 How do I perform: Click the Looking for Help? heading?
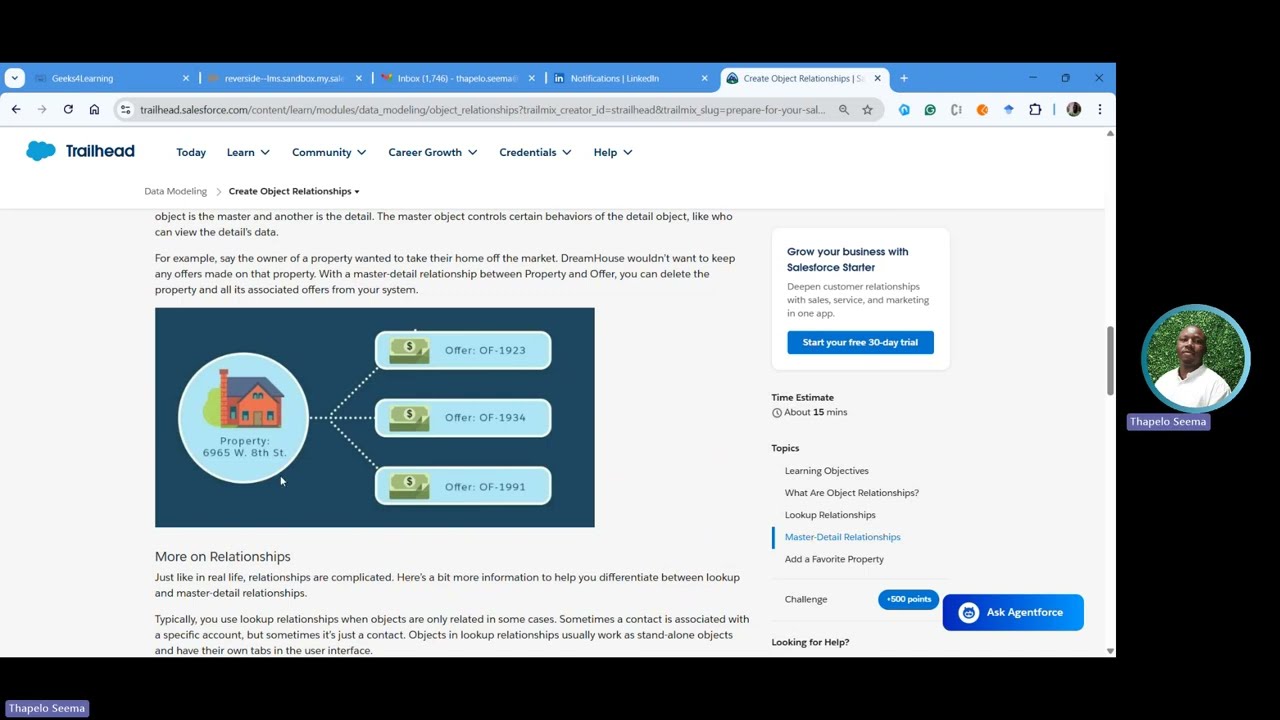[x=810, y=642]
